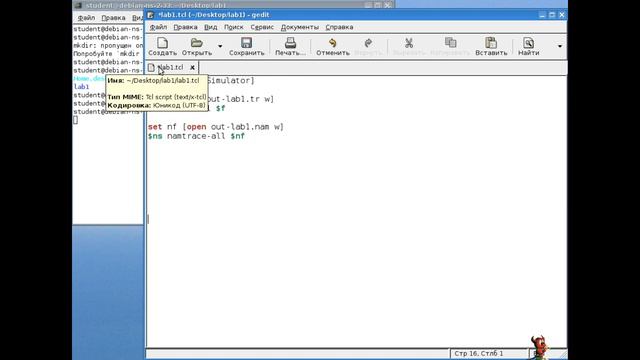Open the Вид menu in gedit

(x=211, y=27)
